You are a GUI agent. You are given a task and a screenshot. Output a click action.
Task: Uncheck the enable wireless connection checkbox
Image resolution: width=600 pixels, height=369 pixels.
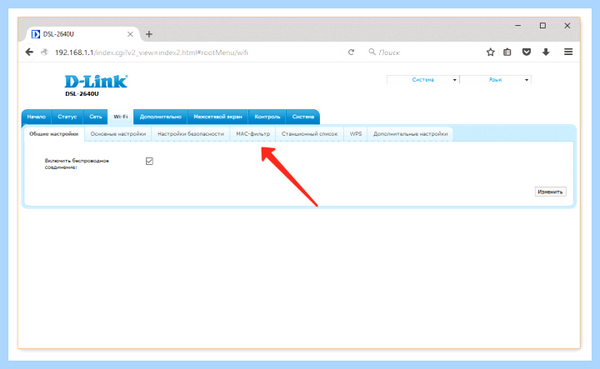(x=149, y=161)
